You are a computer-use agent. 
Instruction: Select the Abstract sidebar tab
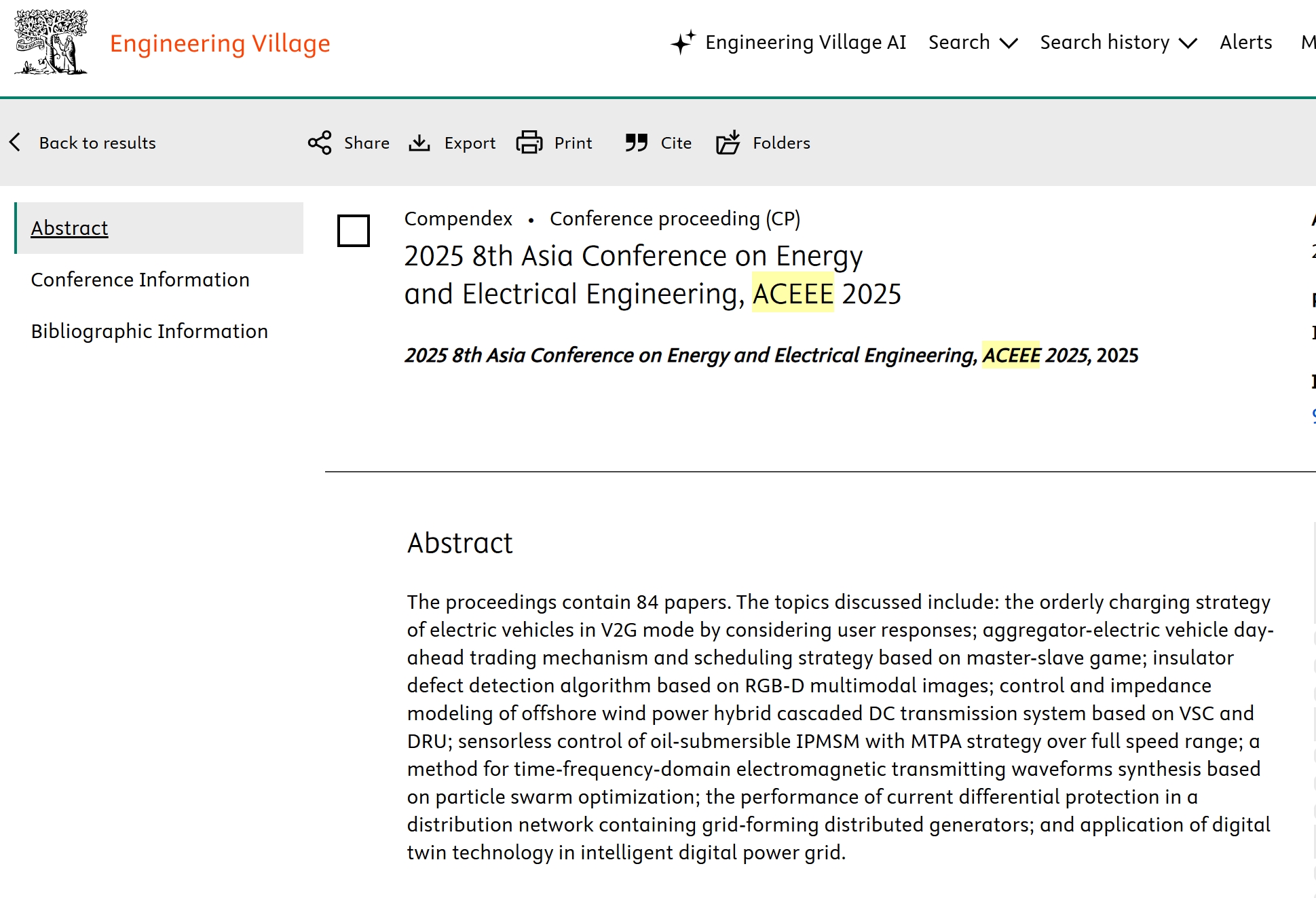click(70, 228)
